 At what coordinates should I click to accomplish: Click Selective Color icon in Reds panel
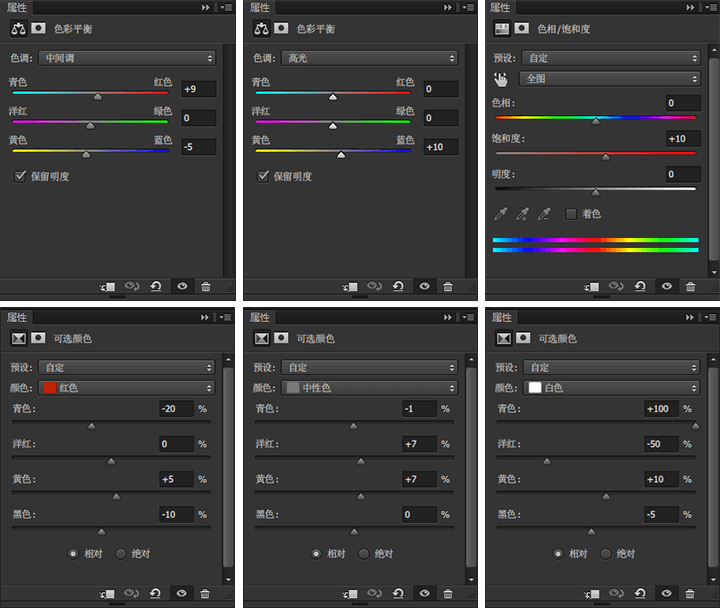tap(18, 338)
